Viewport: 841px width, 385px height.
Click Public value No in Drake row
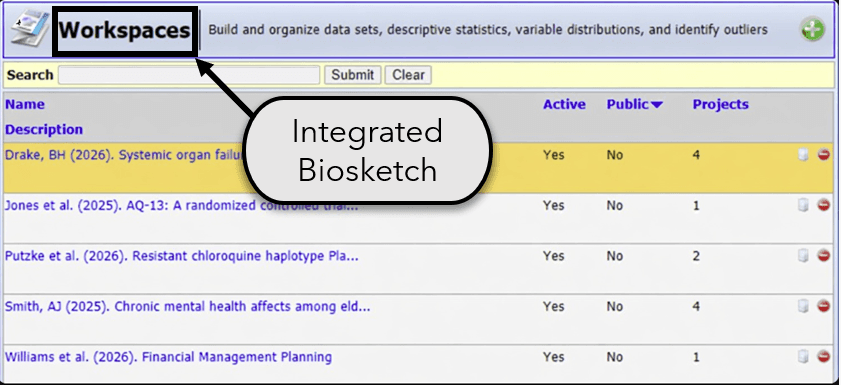coord(615,155)
